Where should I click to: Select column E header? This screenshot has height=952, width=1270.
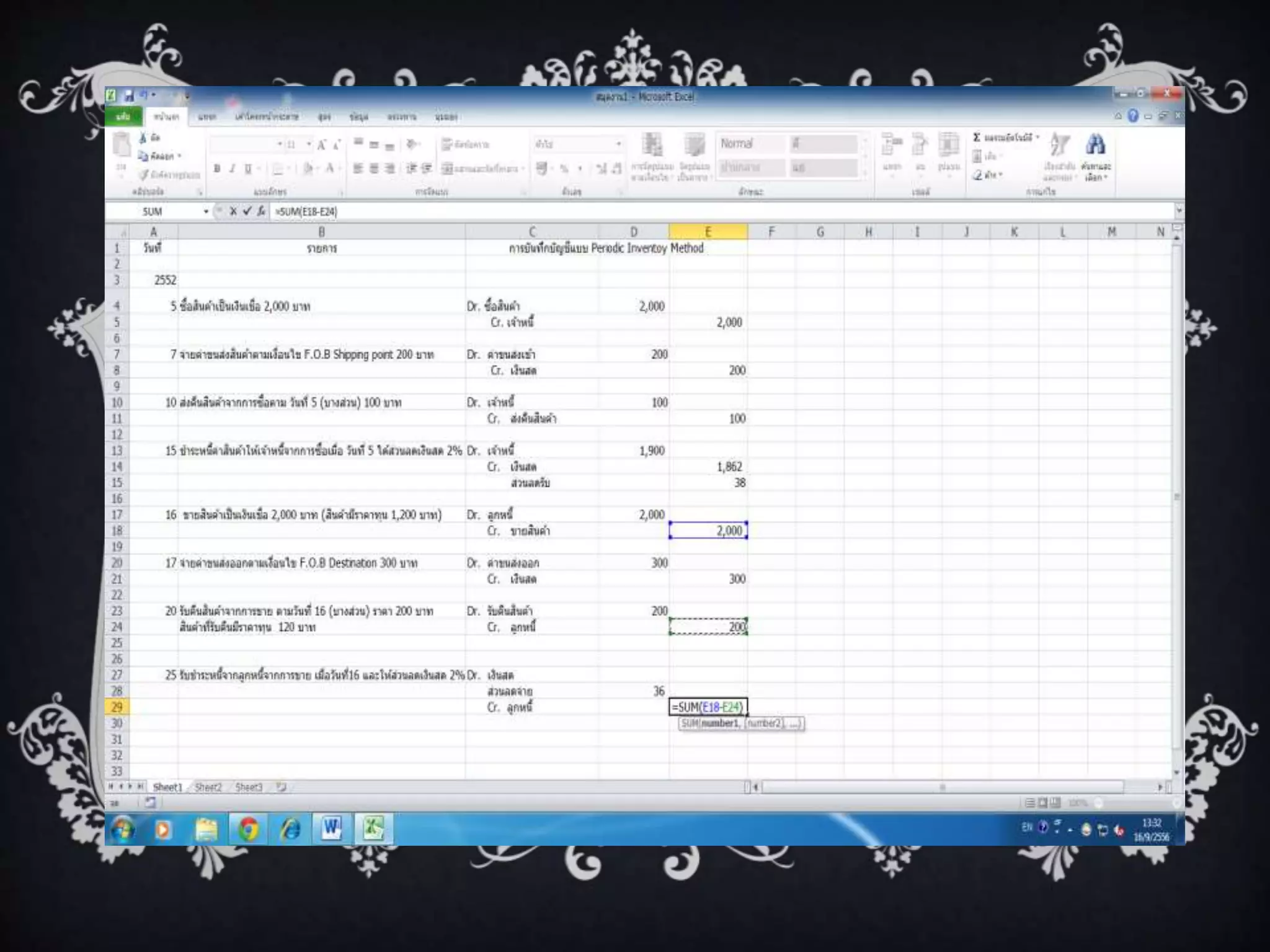(x=708, y=232)
